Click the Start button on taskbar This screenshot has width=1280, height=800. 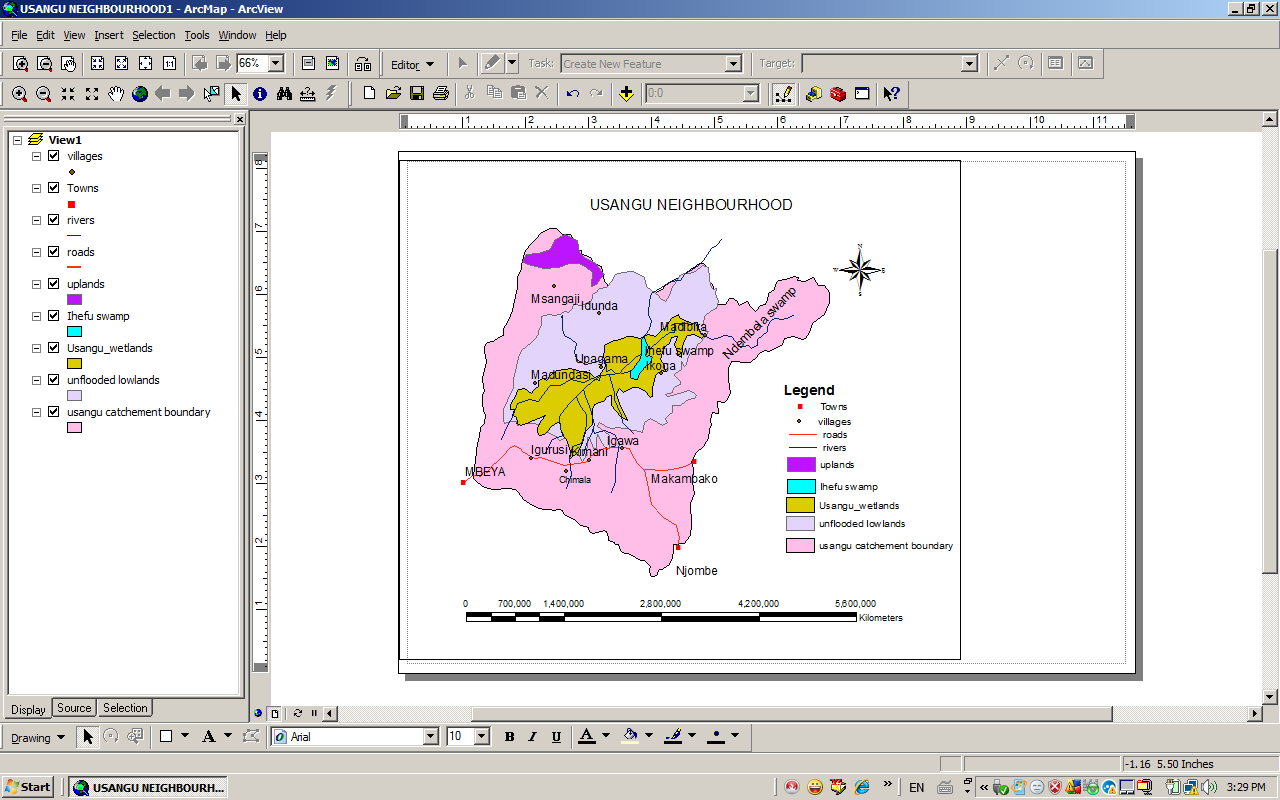click(x=28, y=787)
